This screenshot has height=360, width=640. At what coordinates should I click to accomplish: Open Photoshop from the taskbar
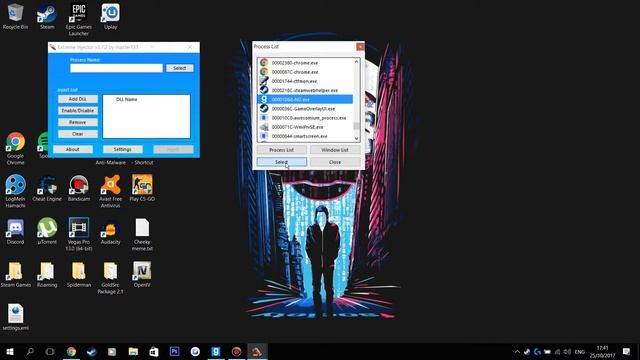tap(174, 351)
